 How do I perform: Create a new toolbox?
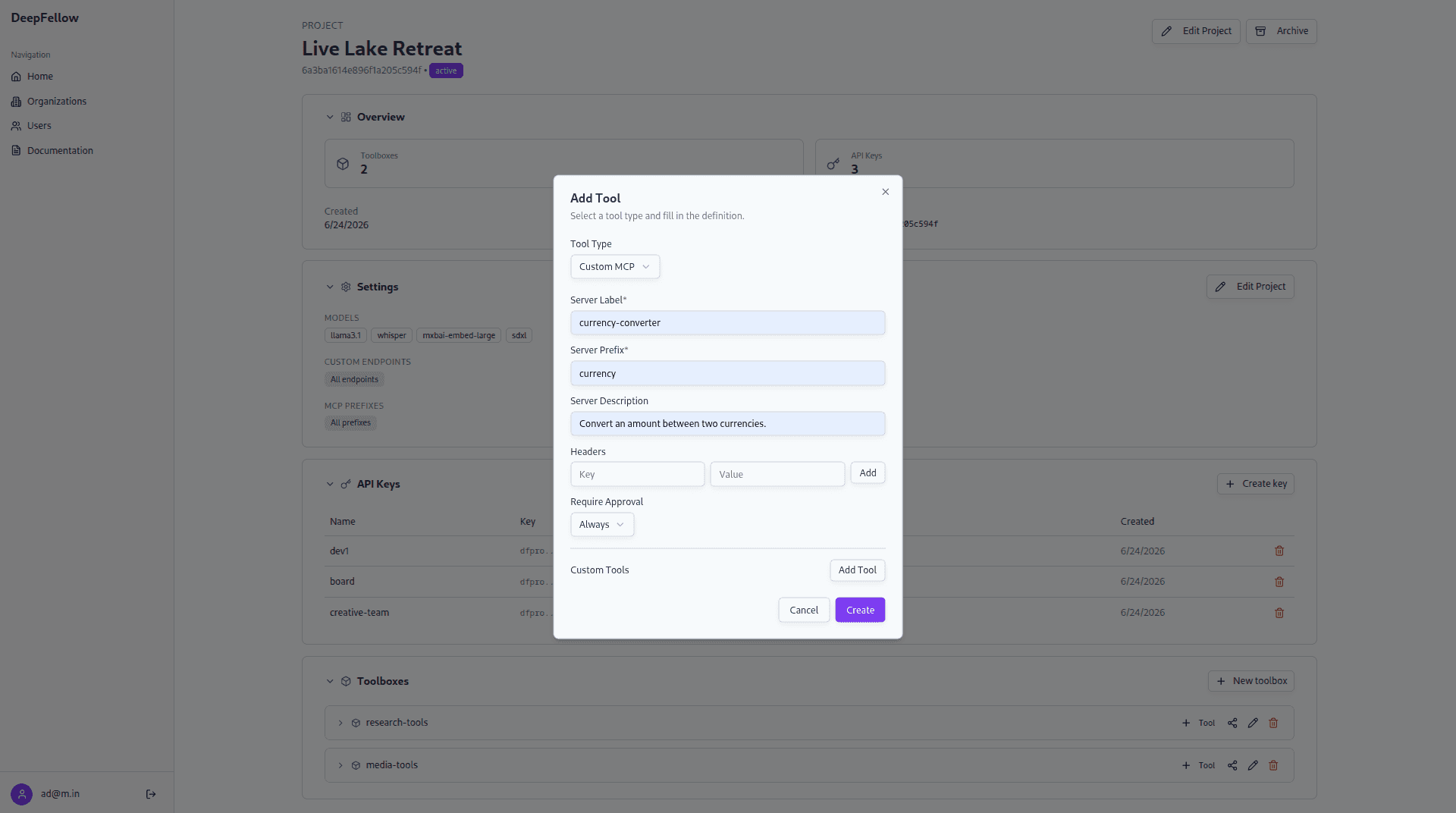click(x=1251, y=681)
